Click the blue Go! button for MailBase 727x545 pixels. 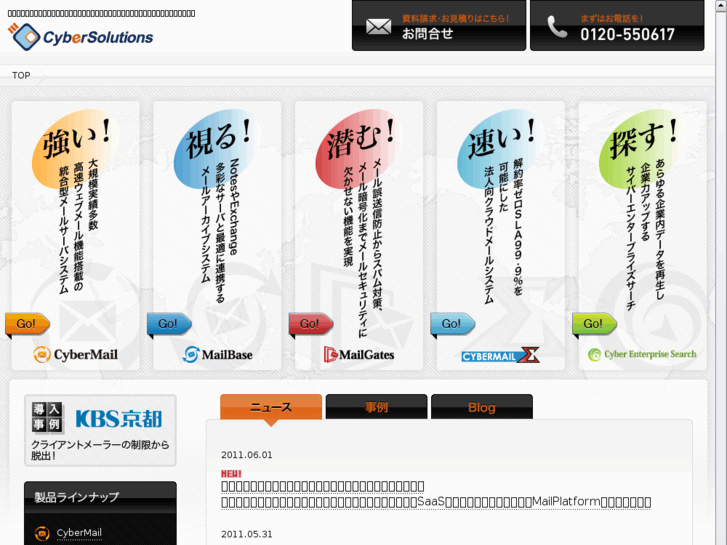[x=169, y=324]
